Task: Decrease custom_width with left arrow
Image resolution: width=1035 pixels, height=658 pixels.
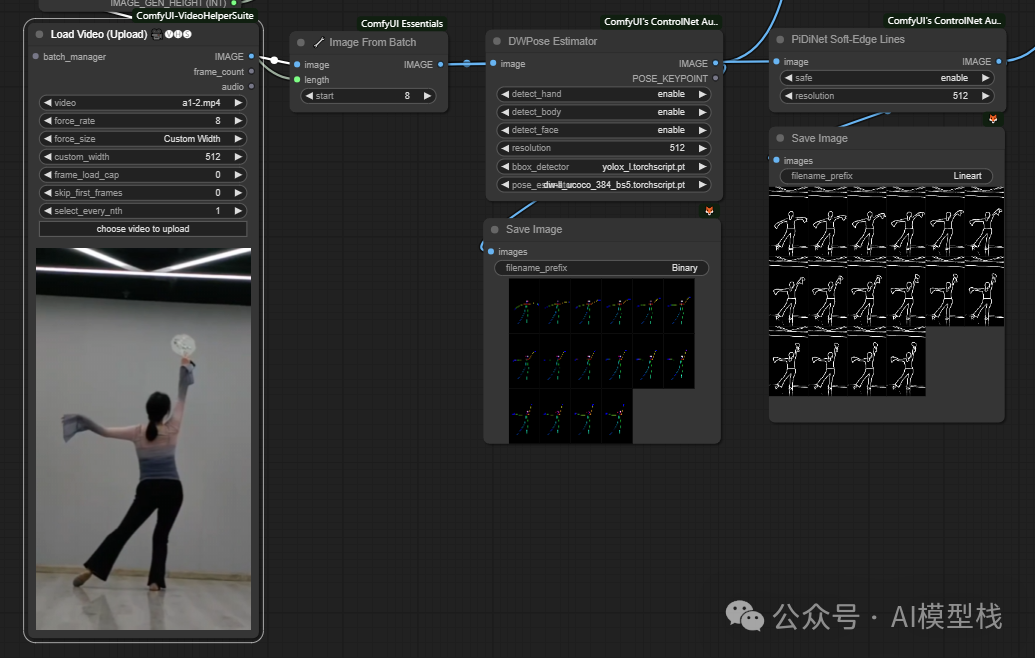Action: coord(48,157)
